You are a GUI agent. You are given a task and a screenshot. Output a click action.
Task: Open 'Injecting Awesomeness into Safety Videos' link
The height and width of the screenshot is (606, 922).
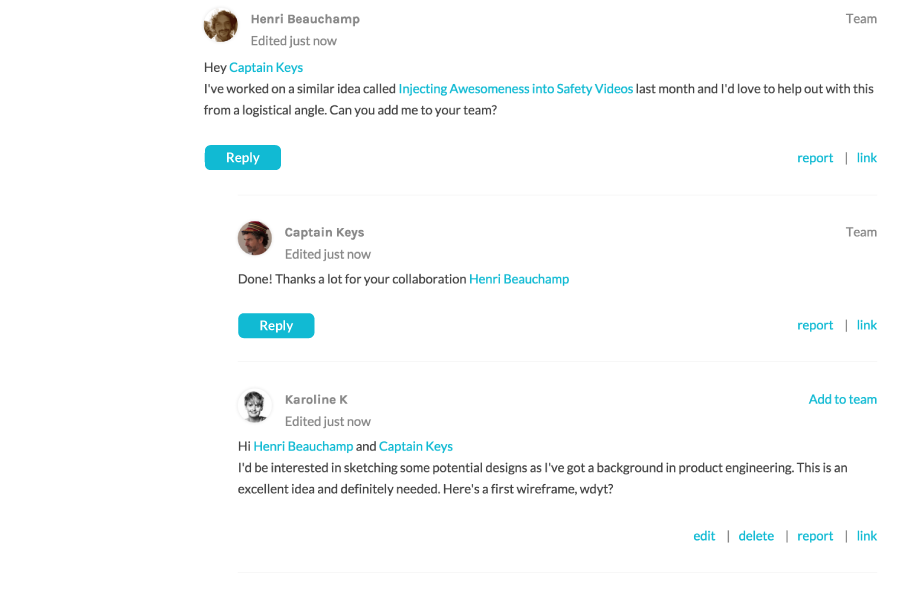515,89
